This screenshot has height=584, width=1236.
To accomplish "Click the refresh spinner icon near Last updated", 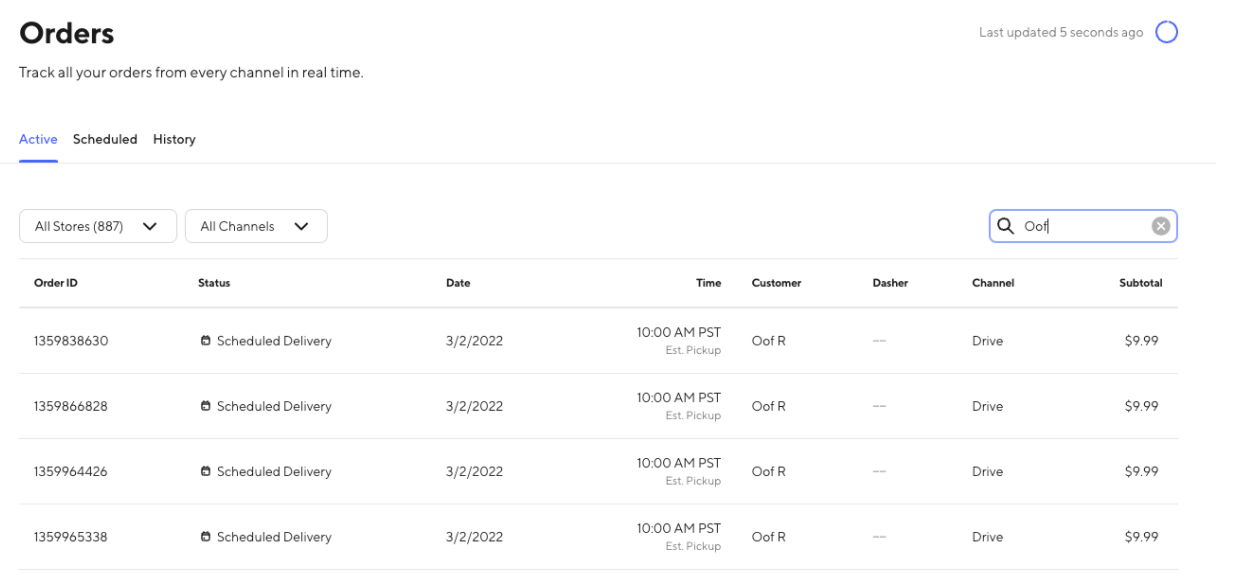I will pos(1166,33).
